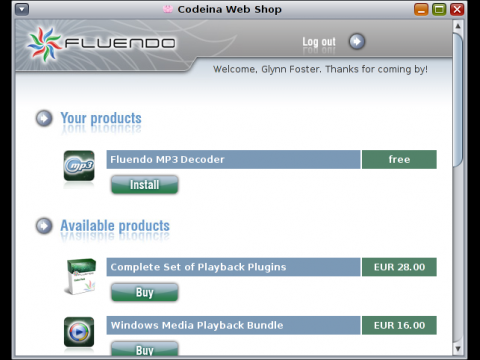The height and width of the screenshot is (360, 480).
Task: Install the Fluendo MP3 Decoder
Action: tap(145, 185)
